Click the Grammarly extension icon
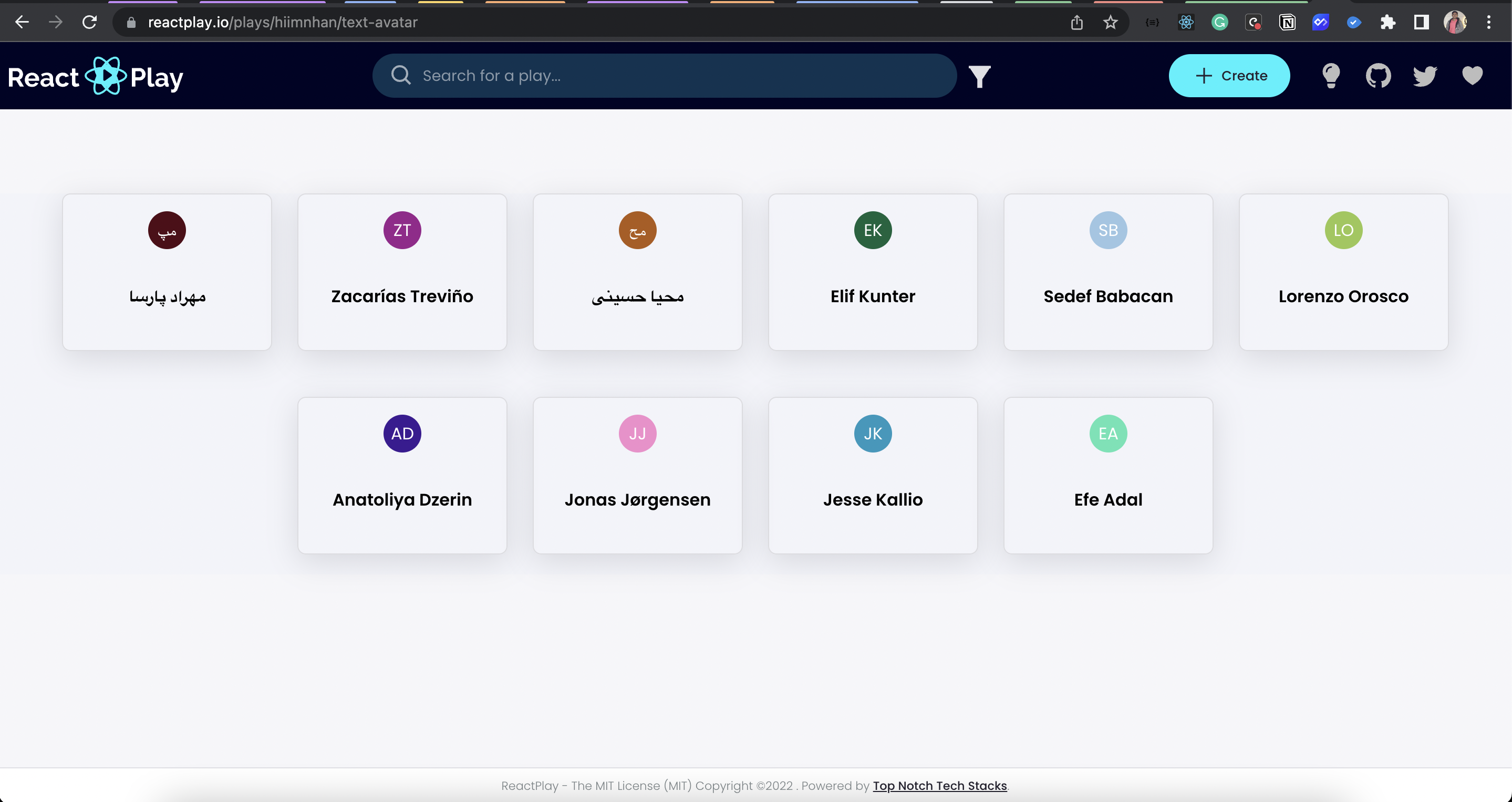1512x802 pixels. 1220,22
